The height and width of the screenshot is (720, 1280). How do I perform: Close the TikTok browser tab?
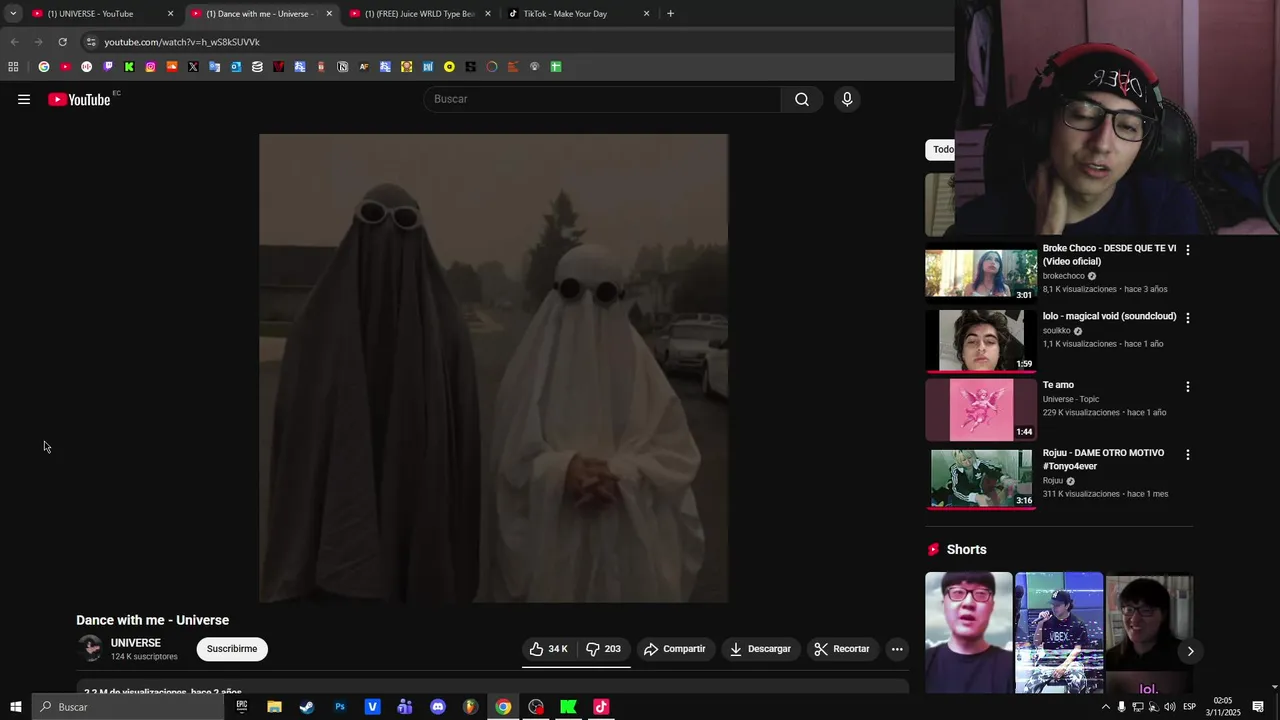coord(646,14)
